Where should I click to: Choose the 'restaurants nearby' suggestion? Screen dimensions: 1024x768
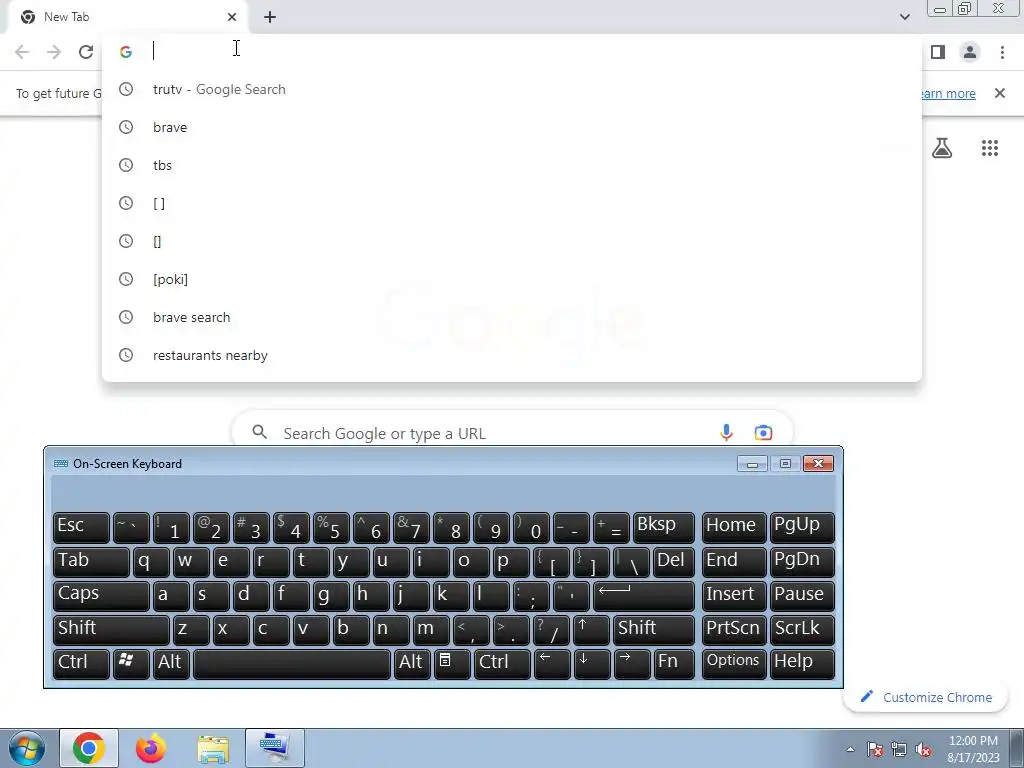512,355
